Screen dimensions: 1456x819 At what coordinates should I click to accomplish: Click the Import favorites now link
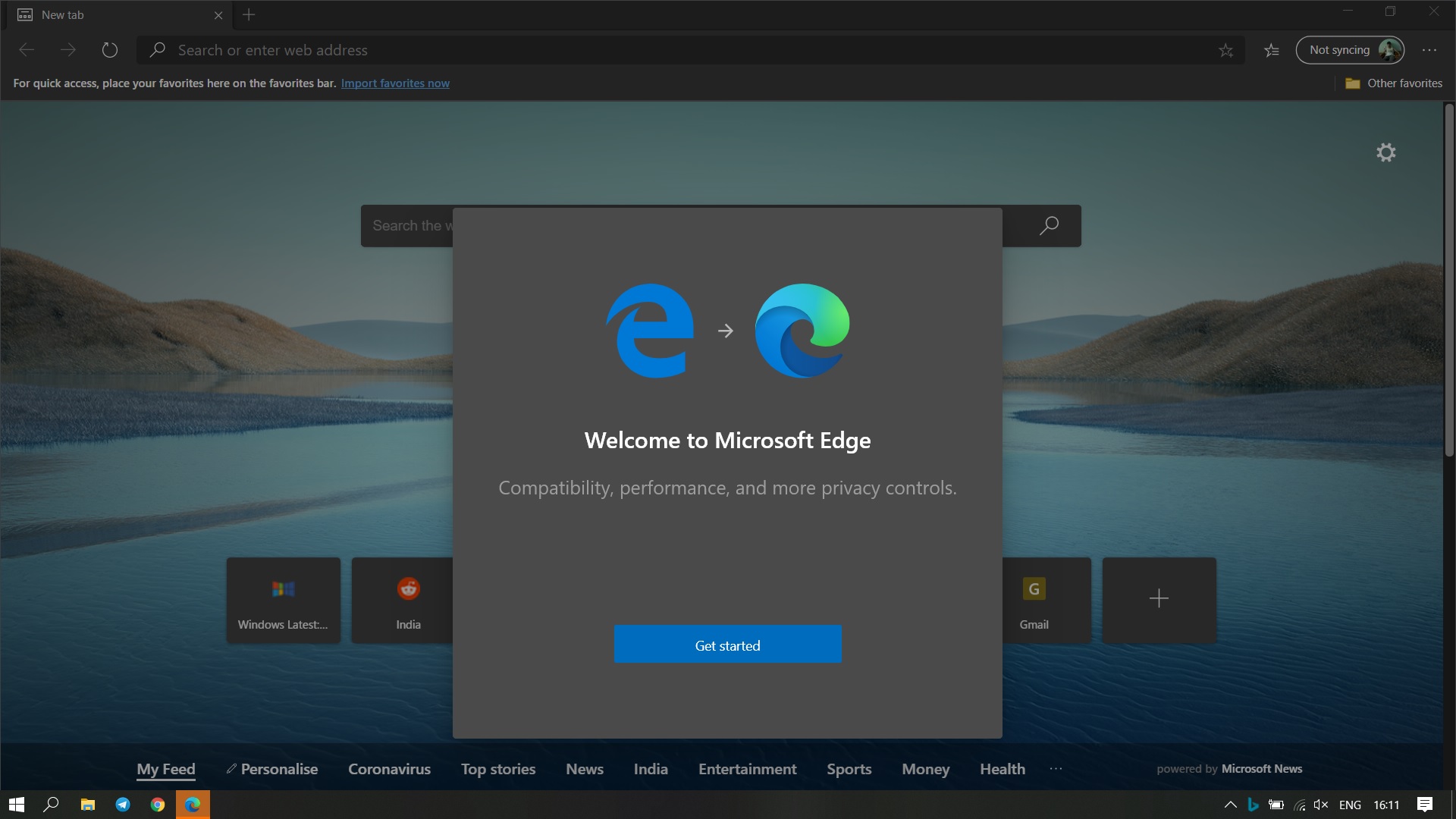[x=395, y=83]
